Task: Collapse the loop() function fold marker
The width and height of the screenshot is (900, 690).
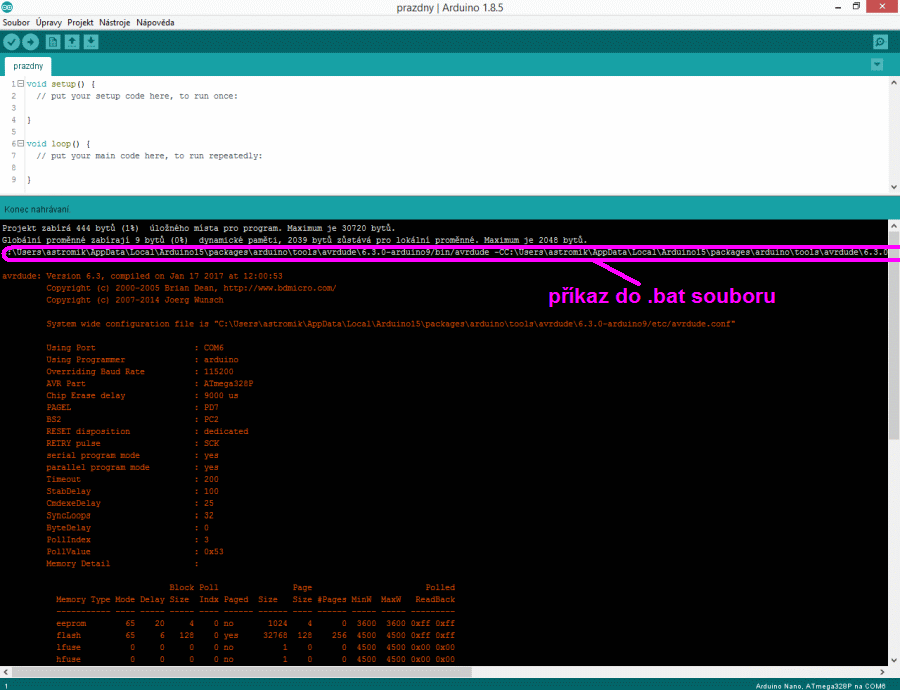Action: point(20,144)
